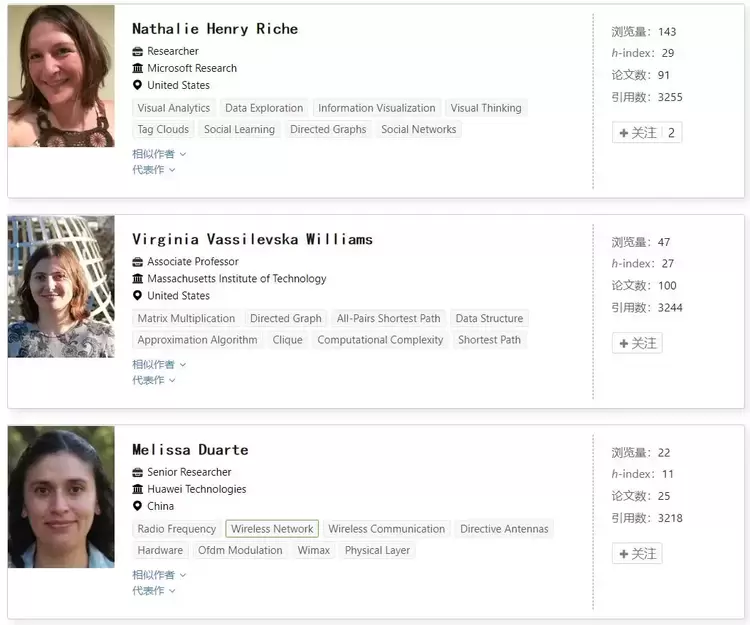Expand 代表作 under Virginia Vassilevska Williams
Image resolution: width=750 pixels, height=625 pixels.
tap(153, 380)
